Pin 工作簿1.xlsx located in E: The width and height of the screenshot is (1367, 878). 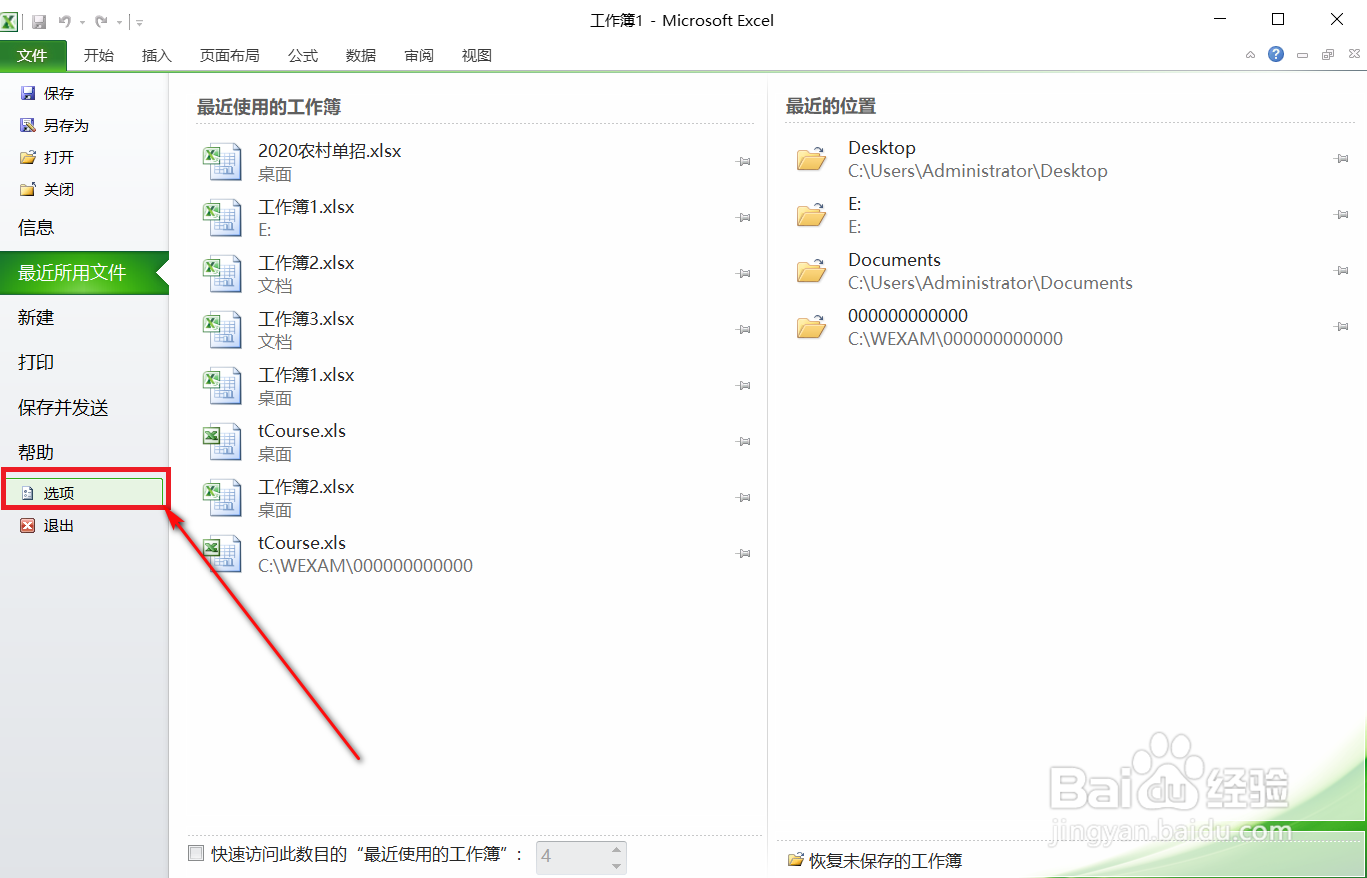(744, 217)
